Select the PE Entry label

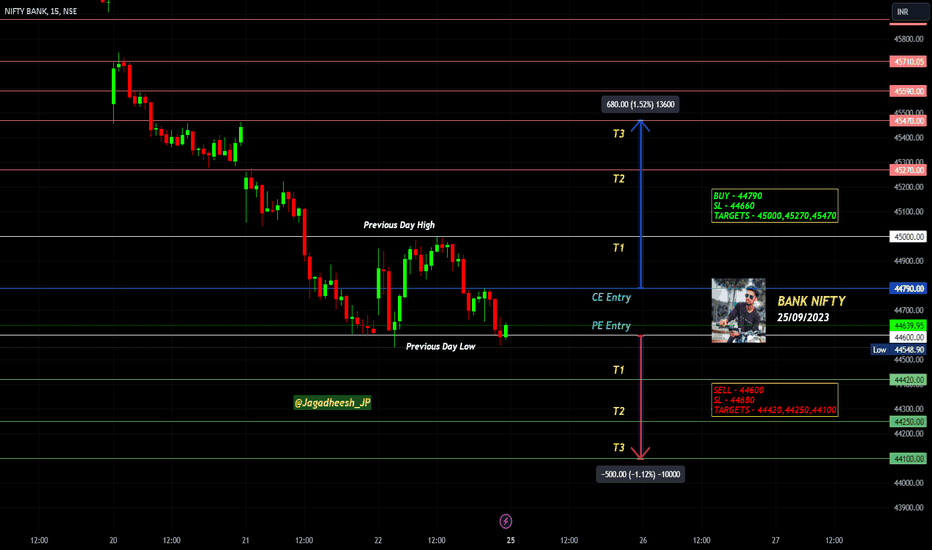point(611,326)
